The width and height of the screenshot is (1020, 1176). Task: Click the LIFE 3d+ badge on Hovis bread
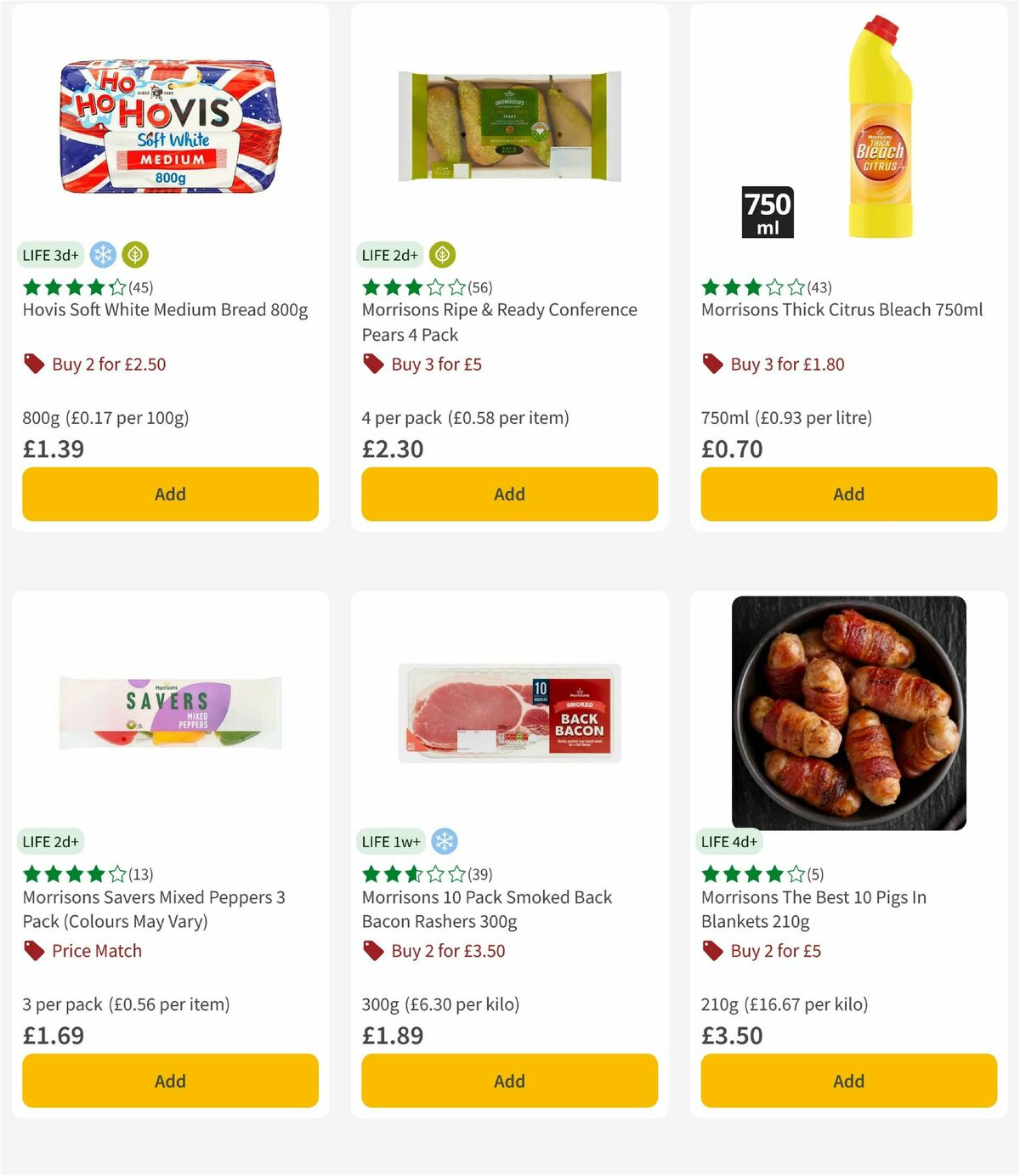pyautogui.click(x=50, y=254)
